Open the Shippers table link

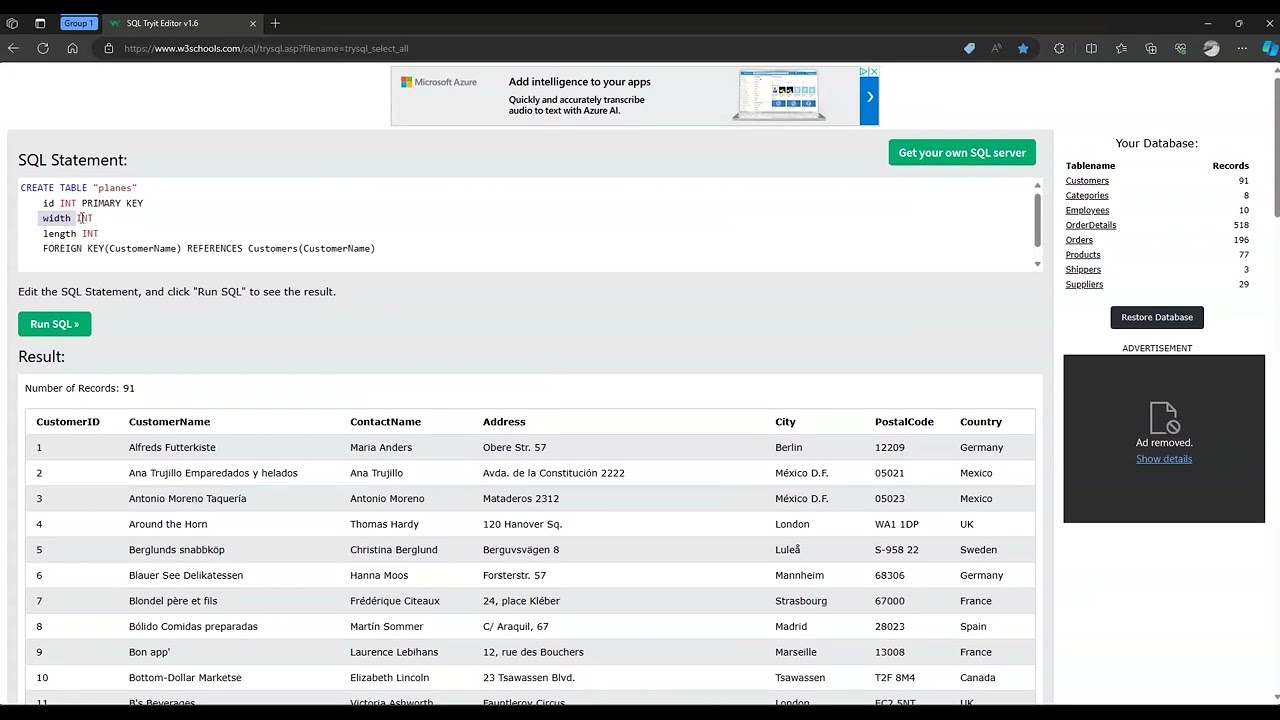(1083, 270)
